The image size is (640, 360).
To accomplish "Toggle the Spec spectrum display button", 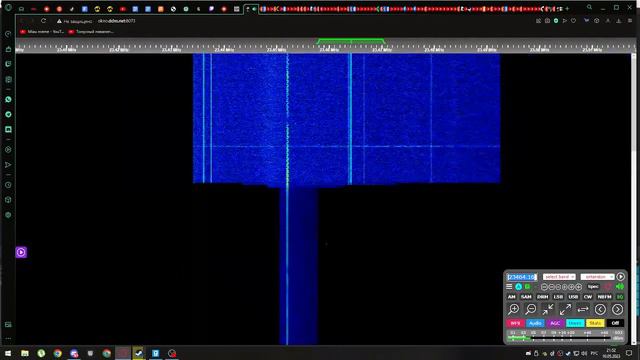I will pos(593,287).
